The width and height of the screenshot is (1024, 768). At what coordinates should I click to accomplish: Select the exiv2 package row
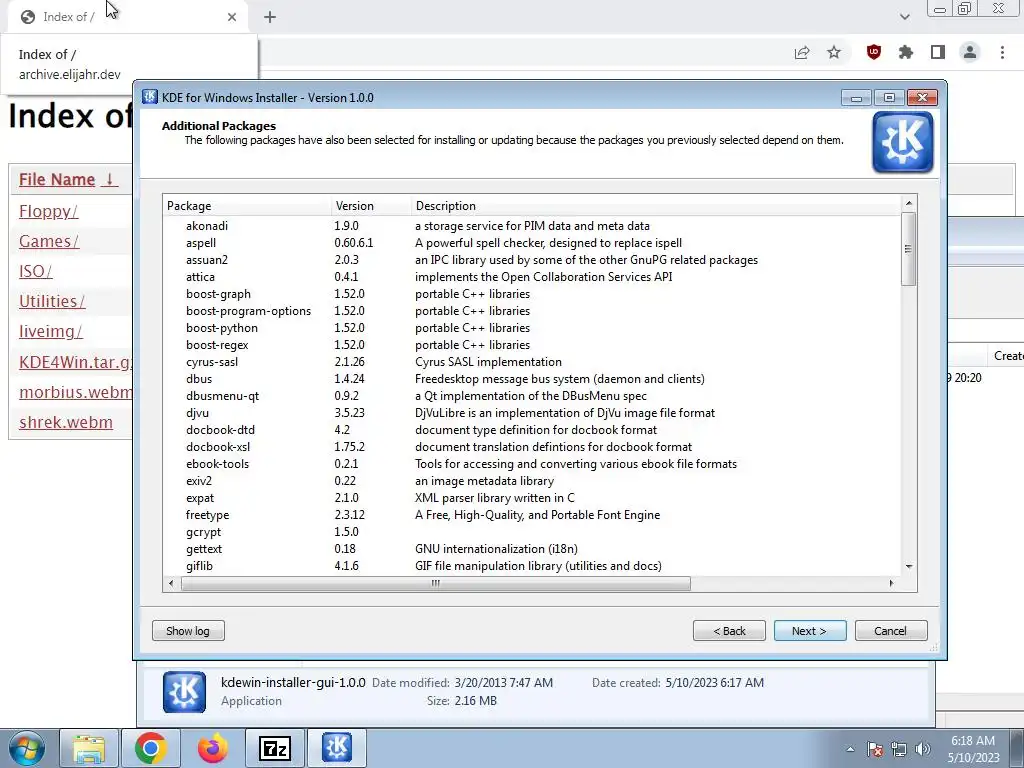pos(532,481)
